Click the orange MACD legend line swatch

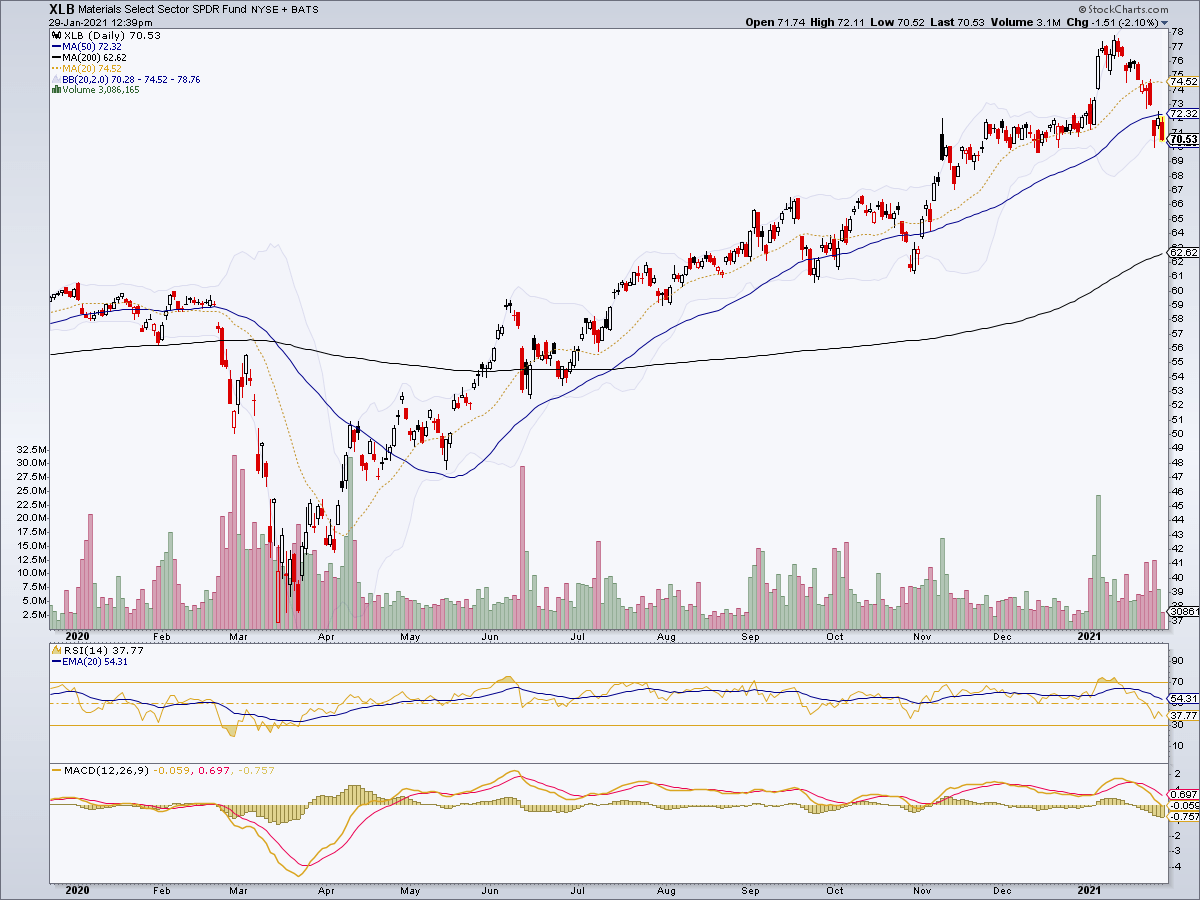click(55, 769)
